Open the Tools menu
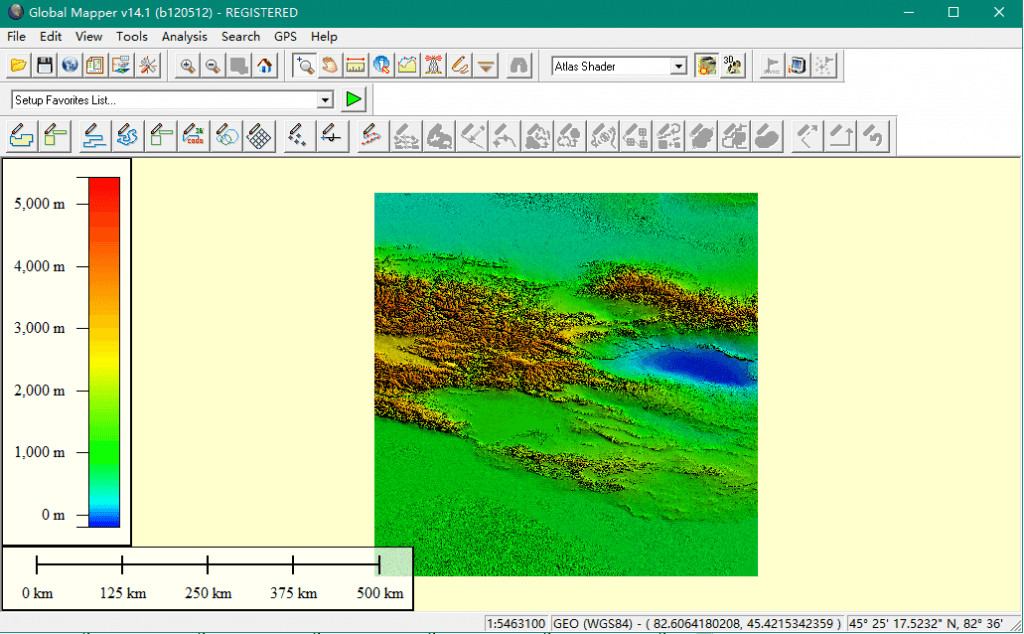Image resolution: width=1024 pixels, height=634 pixels. pos(131,36)
